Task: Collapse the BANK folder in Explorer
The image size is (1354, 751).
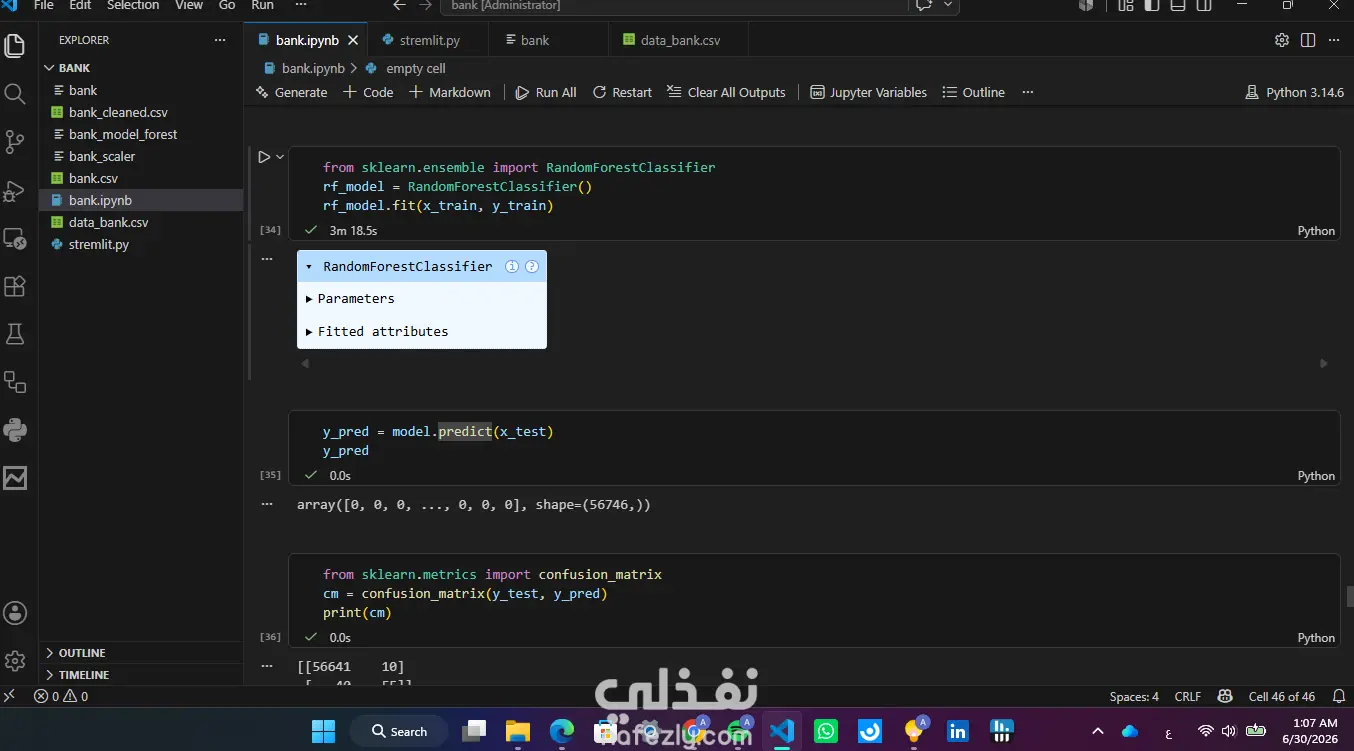Action: (140, 68)
